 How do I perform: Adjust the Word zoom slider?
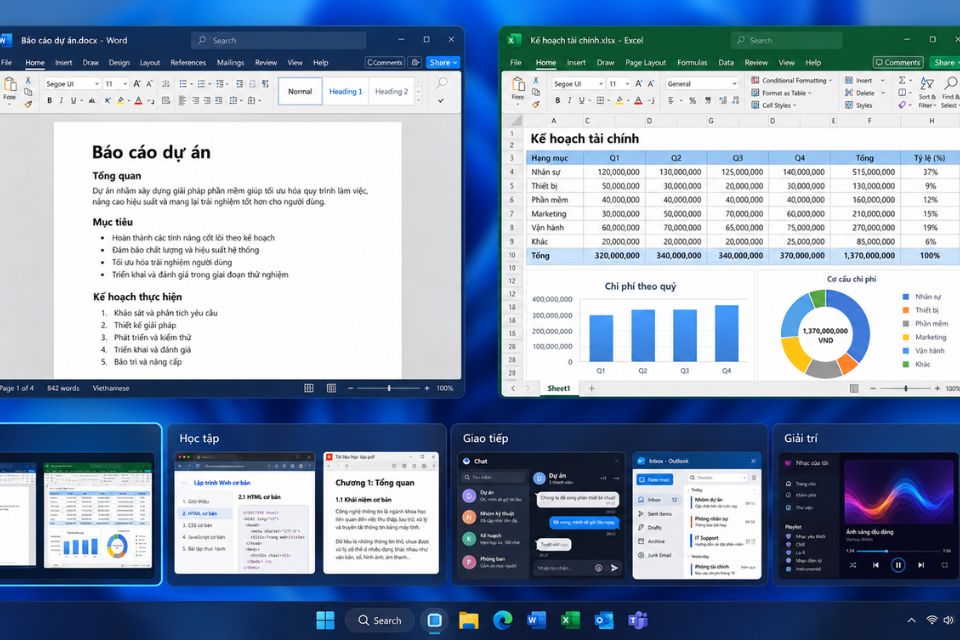coord(388,388)
